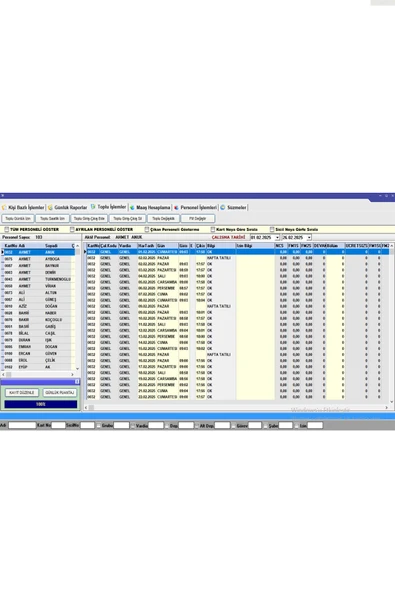
Task: Select personnel row AZİZ DOĞAN
Action: pos(39,306)
